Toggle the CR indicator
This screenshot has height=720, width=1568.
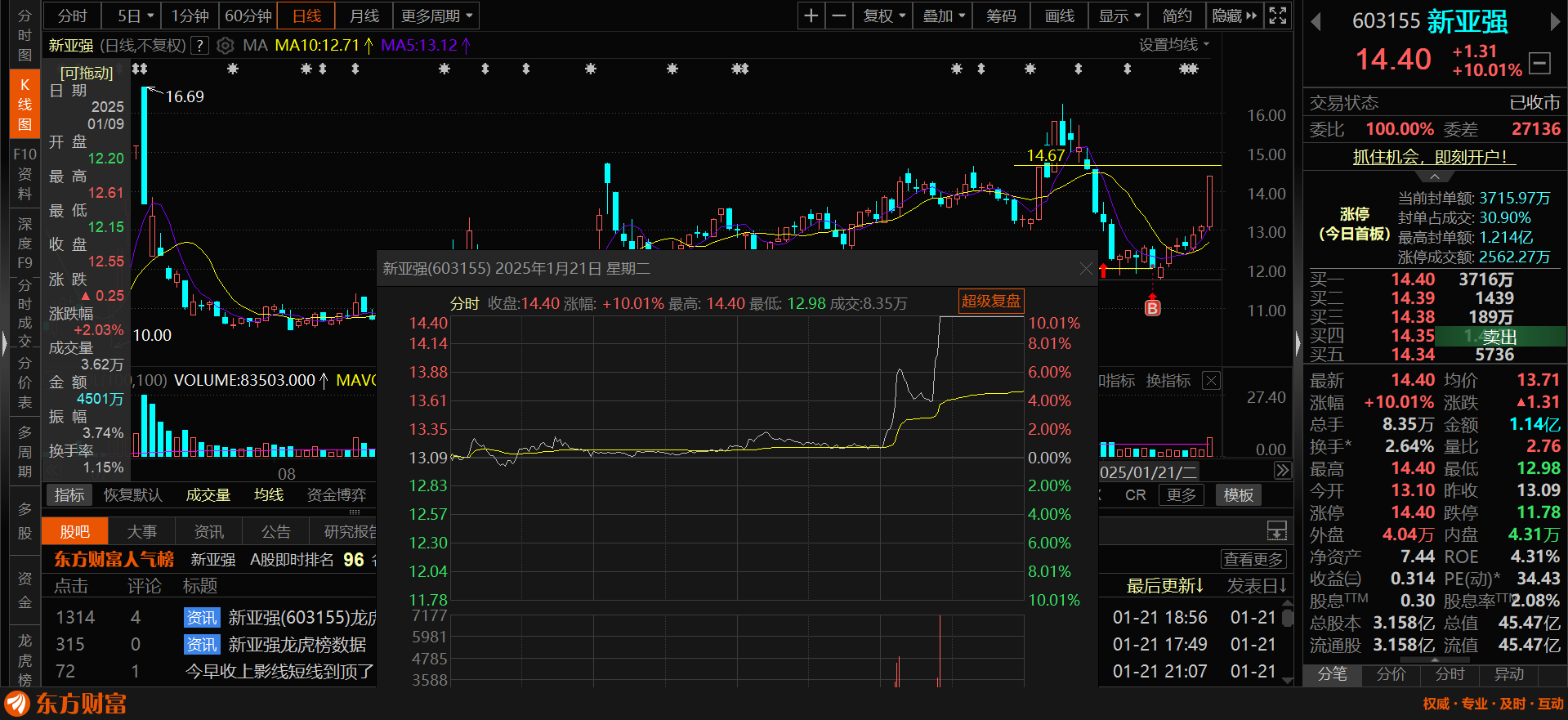tap(1136, 494)
